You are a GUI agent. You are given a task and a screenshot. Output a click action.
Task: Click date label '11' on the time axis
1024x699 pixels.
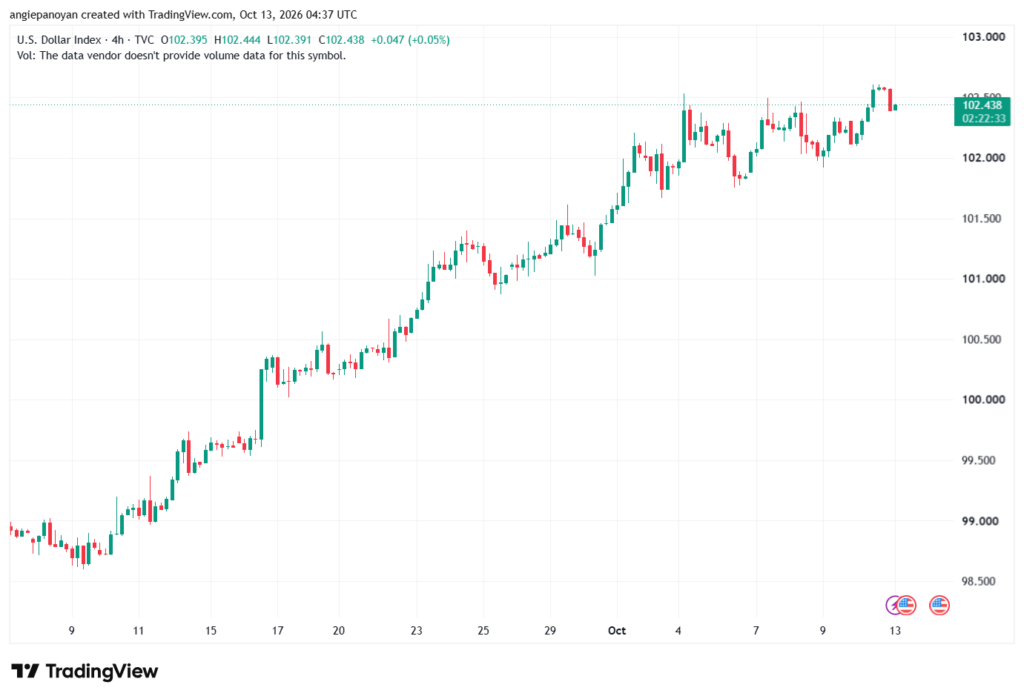pos(138,630)
